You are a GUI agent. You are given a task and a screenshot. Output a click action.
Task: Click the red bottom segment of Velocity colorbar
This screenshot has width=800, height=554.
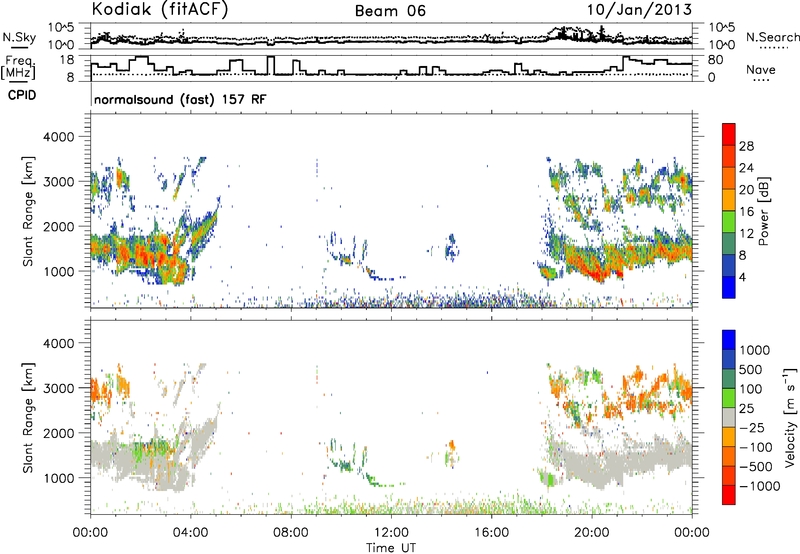pyautogui.click(x=729, y=495)
